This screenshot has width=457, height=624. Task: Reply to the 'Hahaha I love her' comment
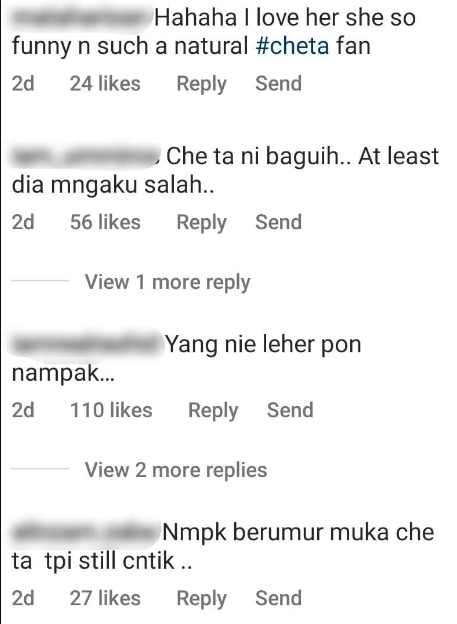click(x=201, y=84)
